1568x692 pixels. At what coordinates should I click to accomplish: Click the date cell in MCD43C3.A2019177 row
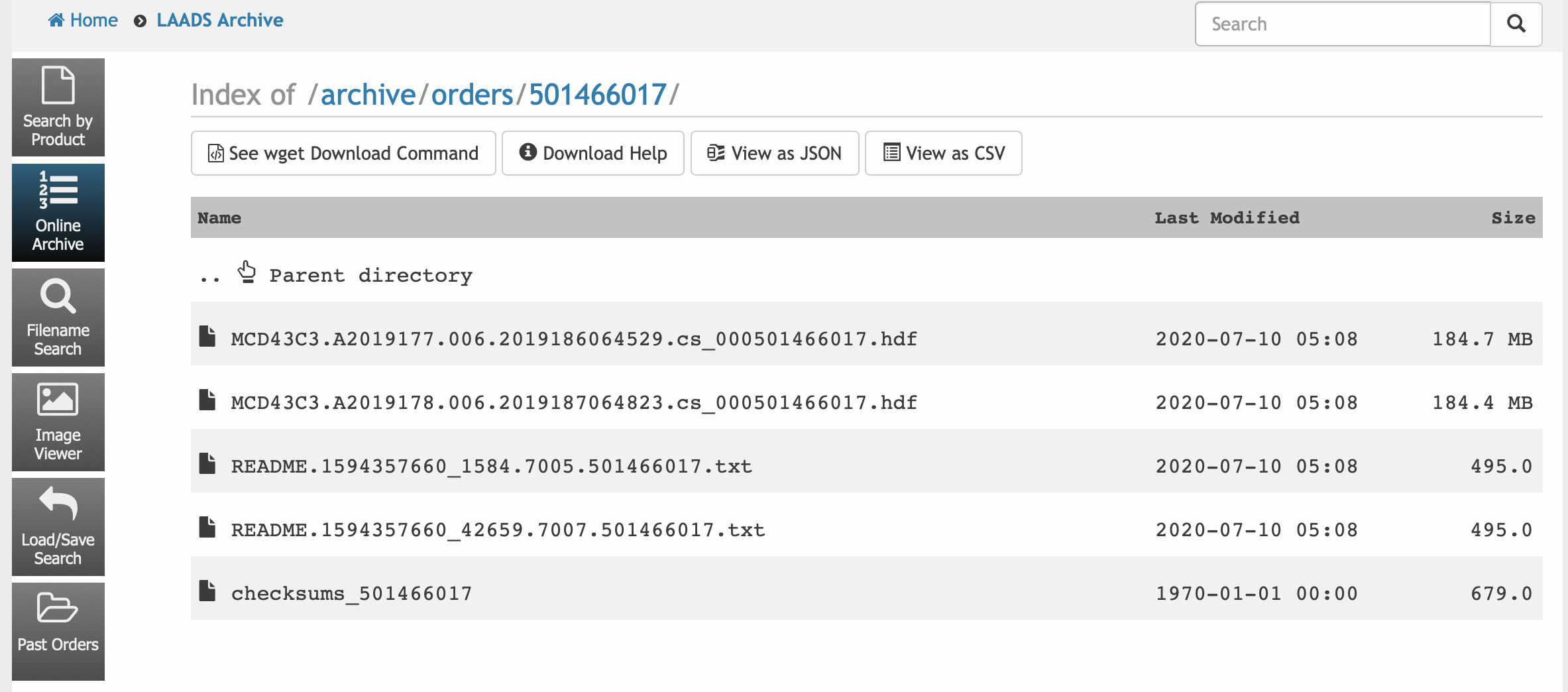(1257, 339)
